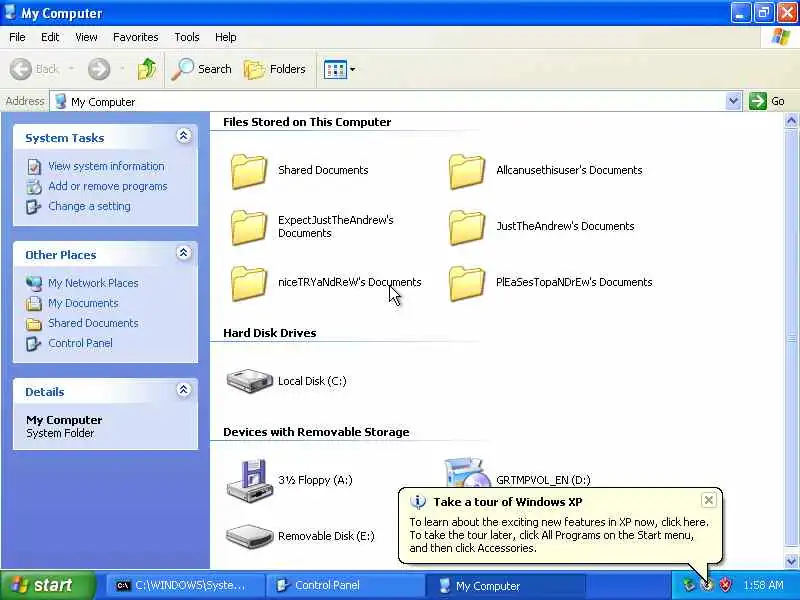Open the Tools menu
This screenshot has height=600, width=800.
pos(187,37)
